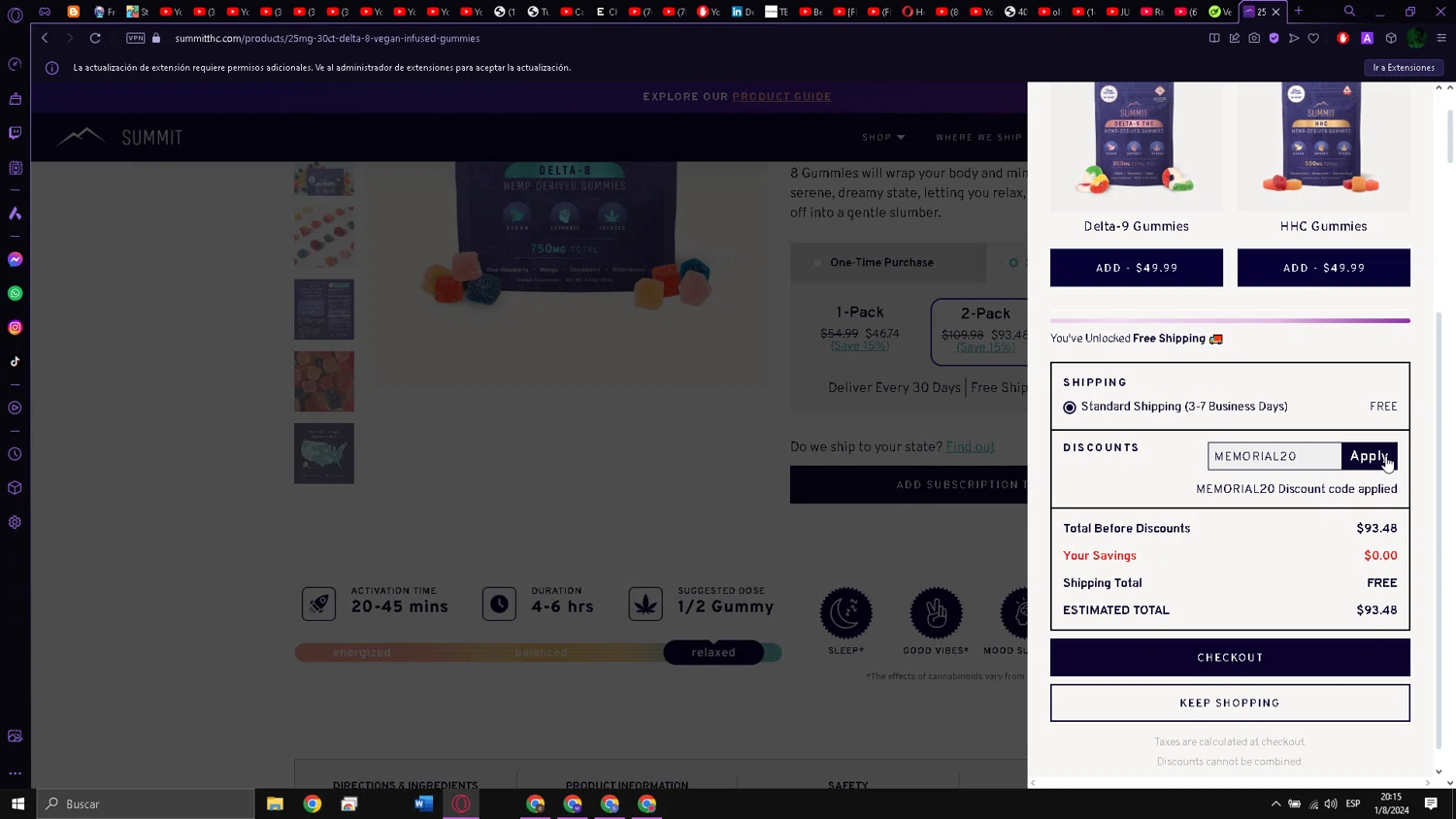
Task: Click the 'relaxed' effect slider marker
Action: [713, 652]
